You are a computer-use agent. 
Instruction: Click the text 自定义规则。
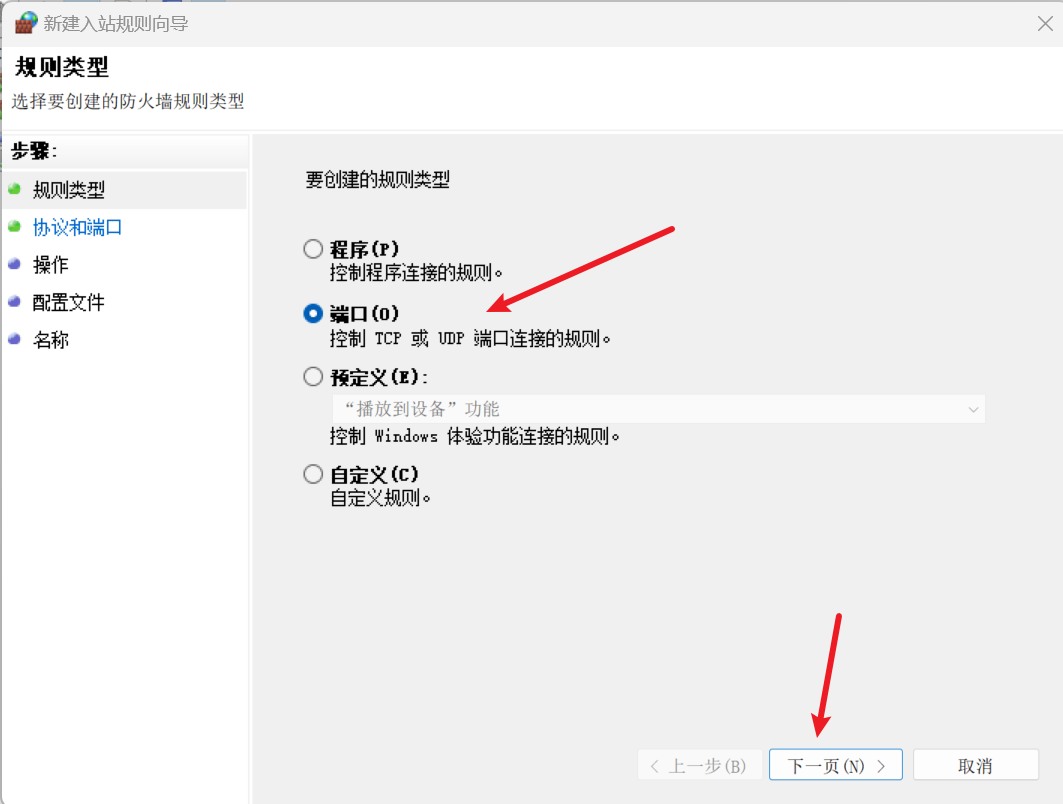380,498
